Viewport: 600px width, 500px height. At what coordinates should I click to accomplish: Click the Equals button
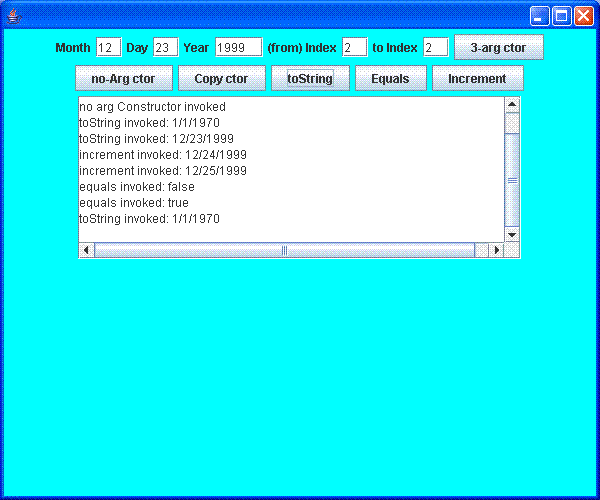click(x=390, y=79)
